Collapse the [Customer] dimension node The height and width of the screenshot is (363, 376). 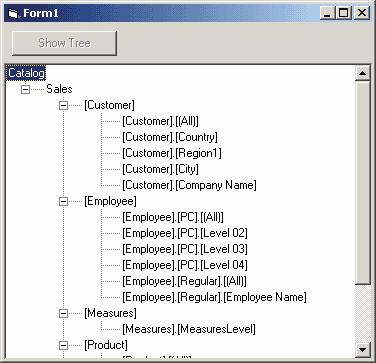point(63,105)
